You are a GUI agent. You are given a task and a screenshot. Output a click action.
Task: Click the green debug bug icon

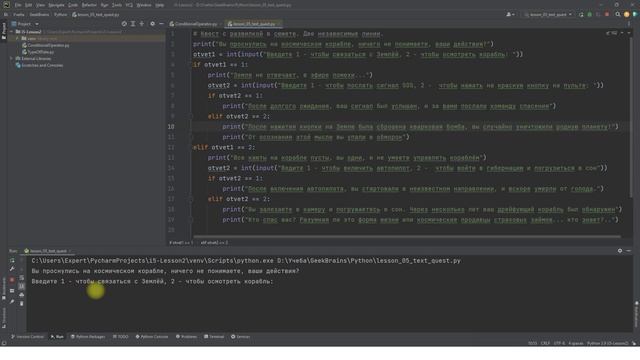[x=589, y=15]
